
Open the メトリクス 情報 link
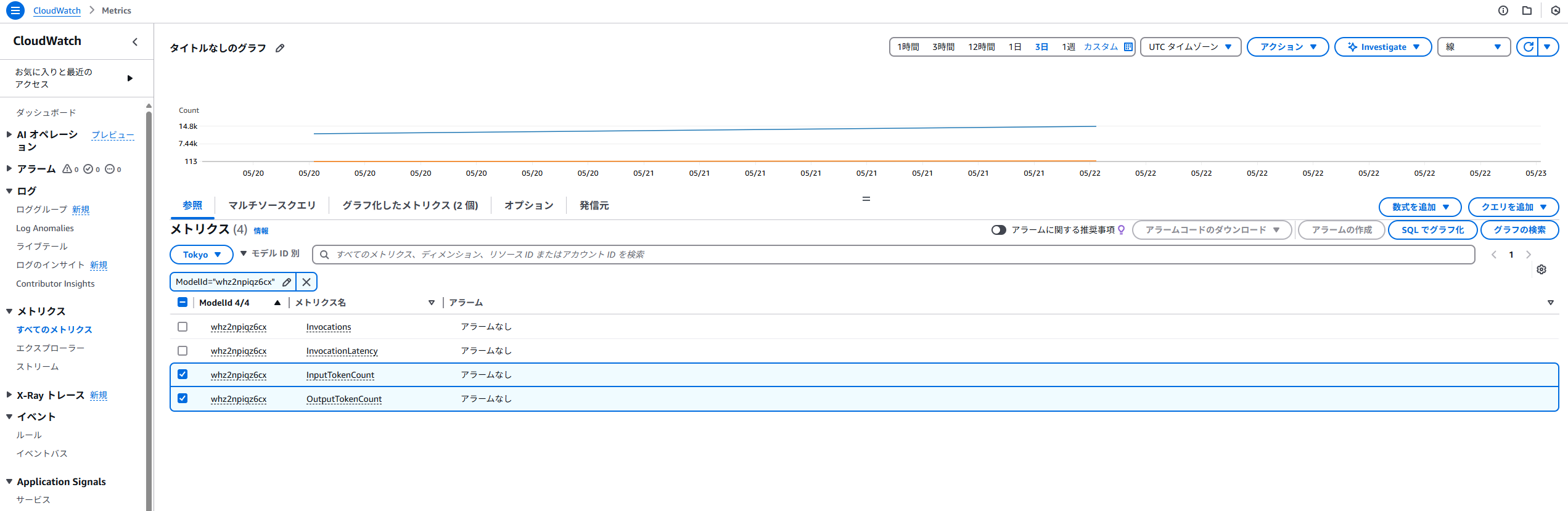[x=261, y=231]
